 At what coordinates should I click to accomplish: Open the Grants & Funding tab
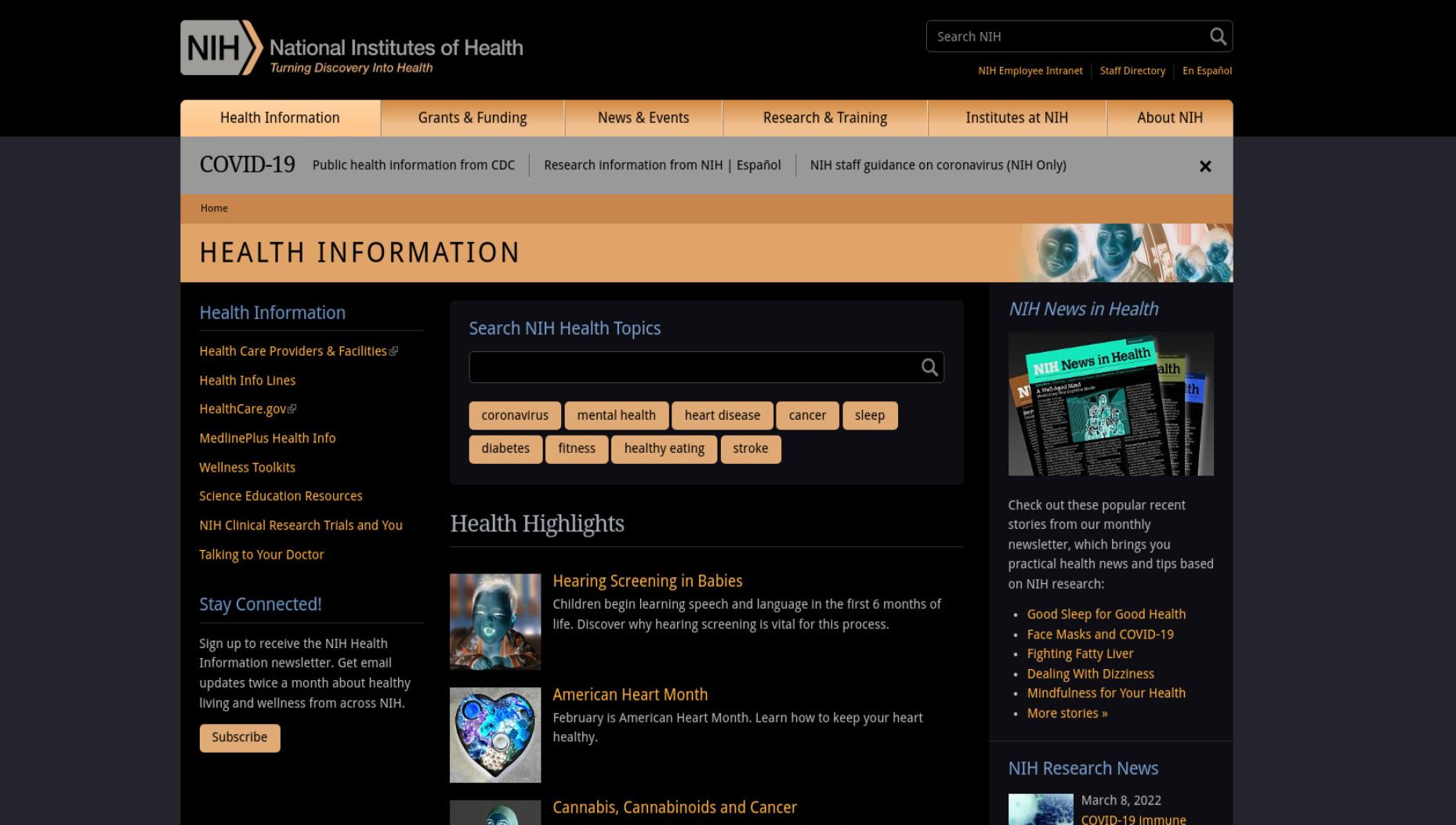coord(473,118)
